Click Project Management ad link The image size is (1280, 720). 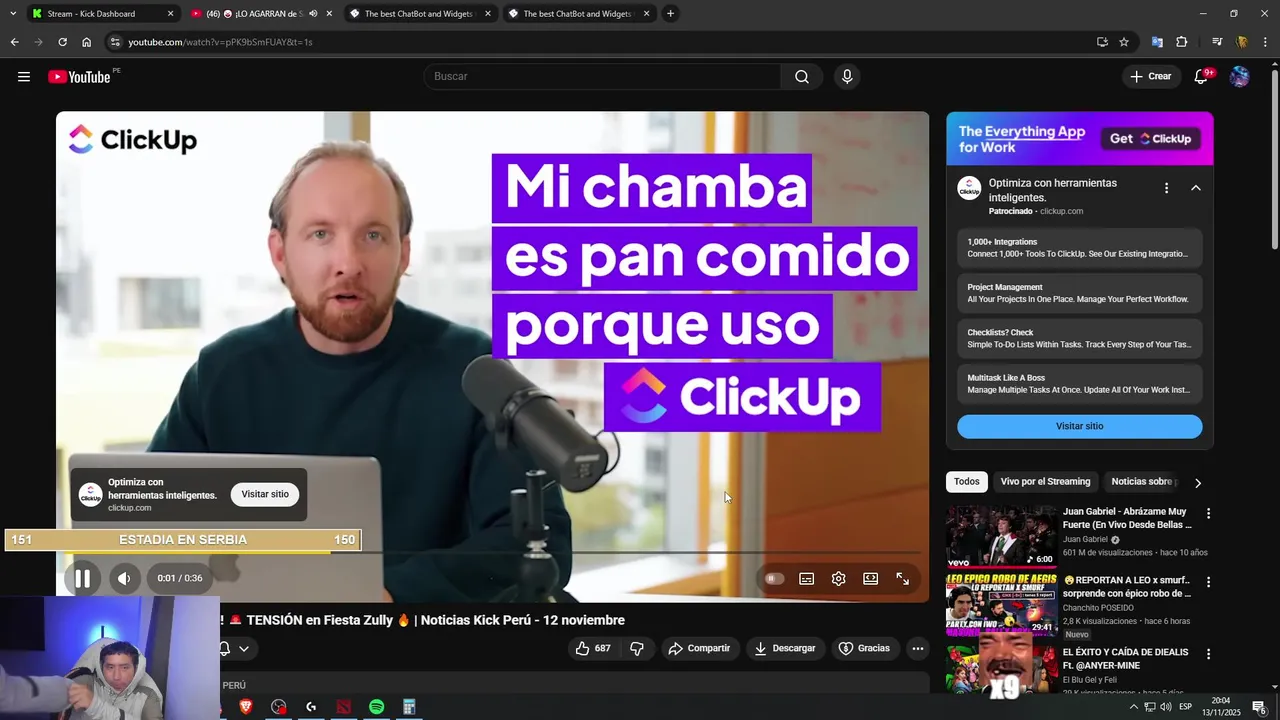(x=1080, y=293)
